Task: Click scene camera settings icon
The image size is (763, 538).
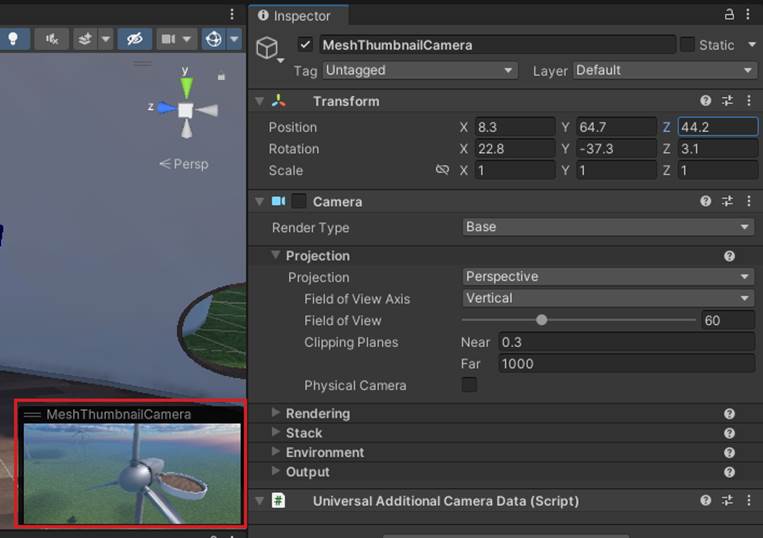Action: tap(168, 39)
